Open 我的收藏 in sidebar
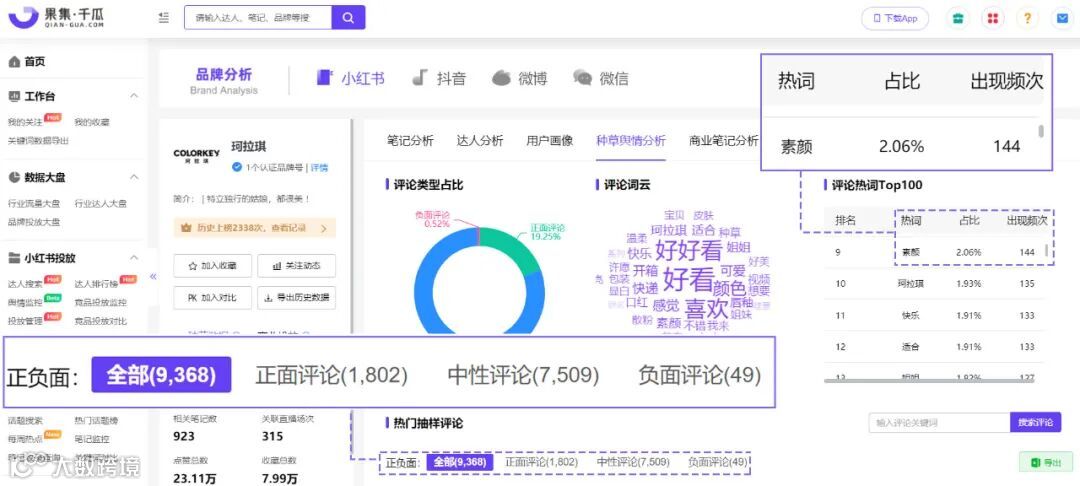Image resolution: width=1080 pixels, height=486 pixels. [92, 123]
